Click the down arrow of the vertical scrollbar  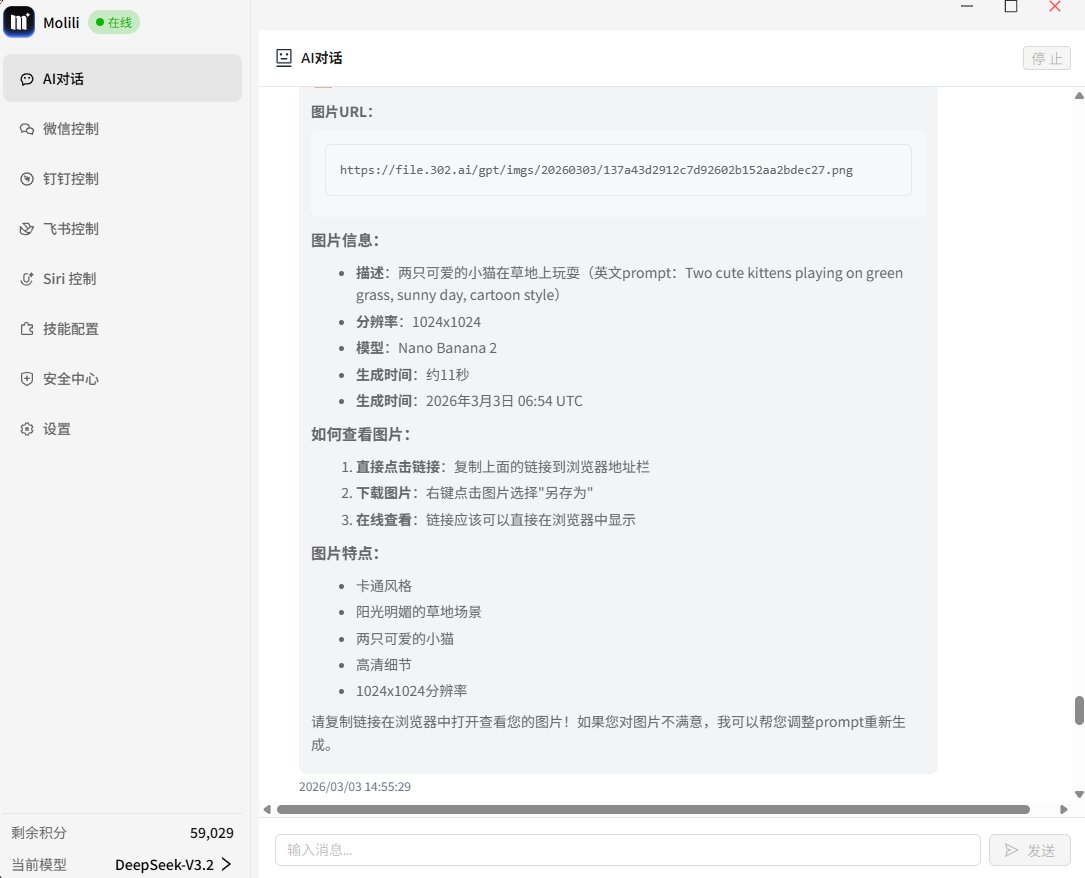(x=1078, y=793)
